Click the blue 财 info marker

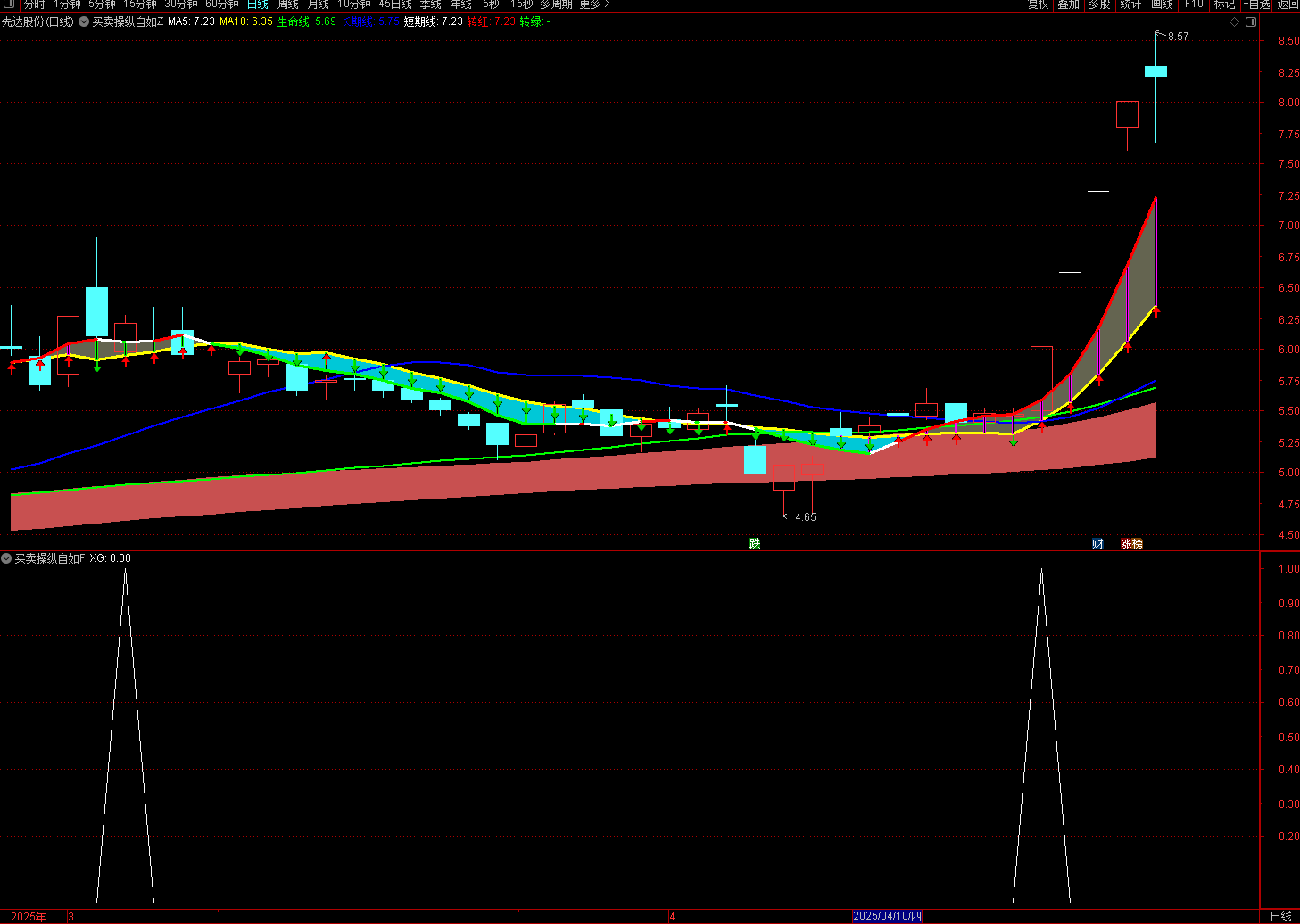[x=1097, y=543]
